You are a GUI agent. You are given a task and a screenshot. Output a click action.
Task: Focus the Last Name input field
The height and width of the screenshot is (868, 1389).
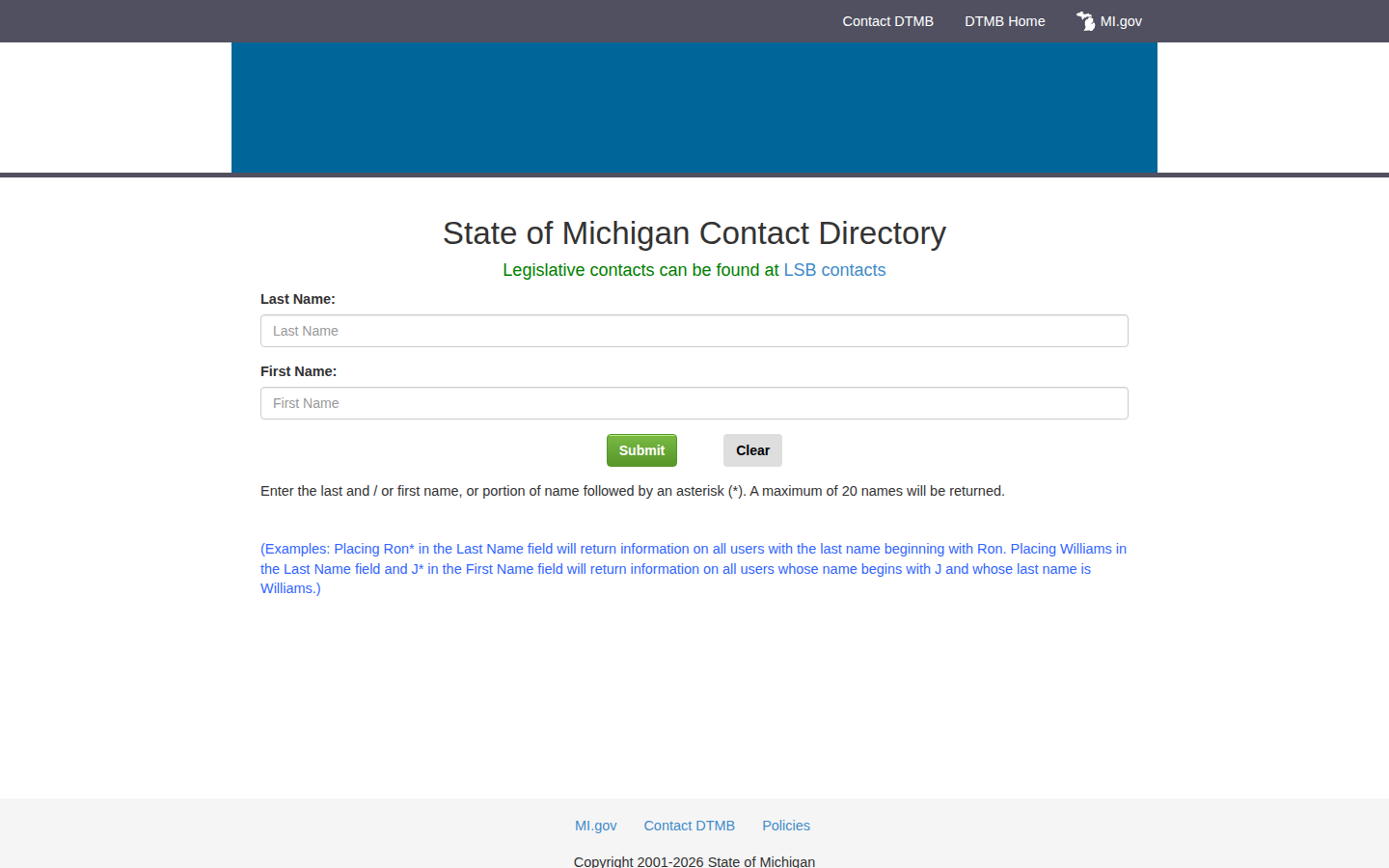tap(694, 331)
